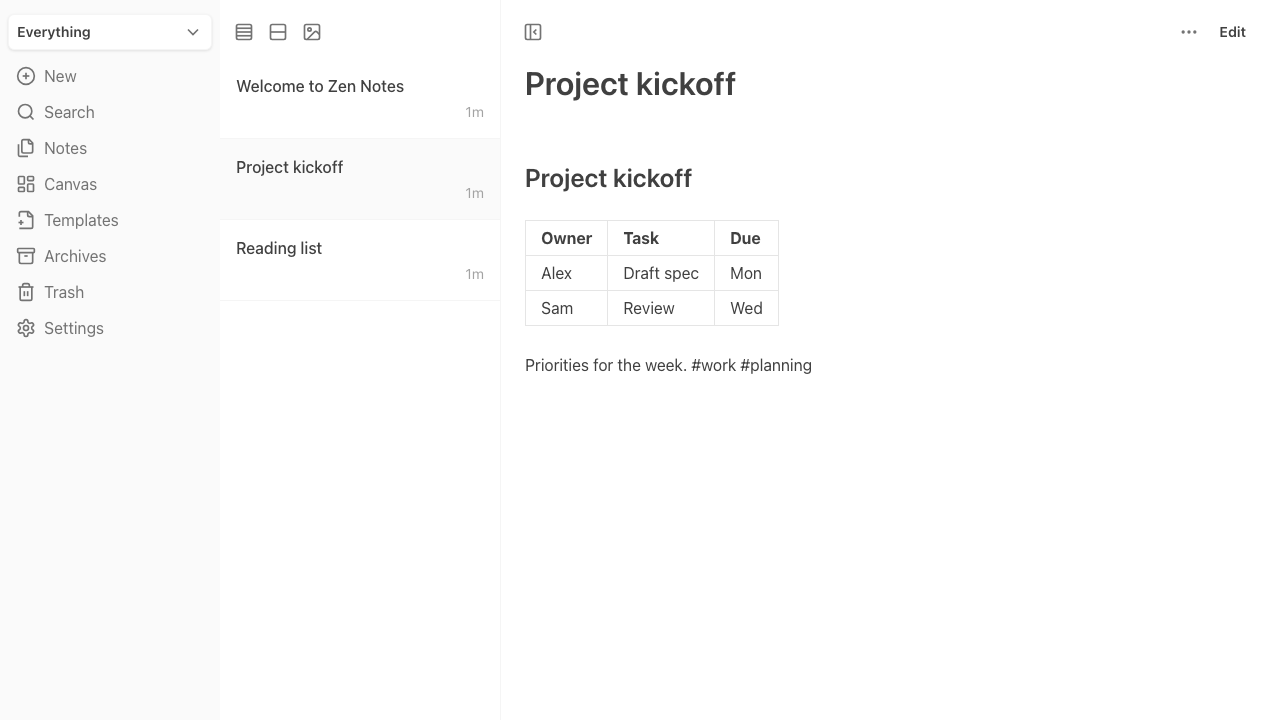
Task: Switch to compact list view icon
Action: click(x=244, y=32)
